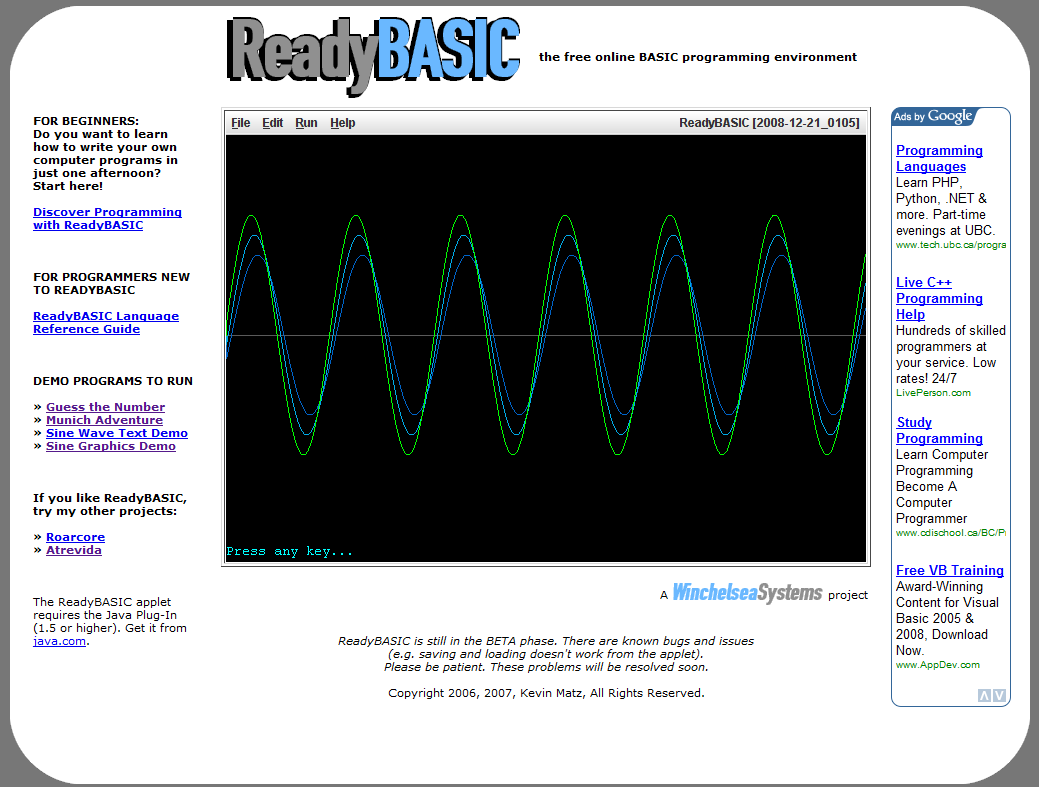Visit the Roarcore project link
1039x787 pixels.
coord(75,537)
